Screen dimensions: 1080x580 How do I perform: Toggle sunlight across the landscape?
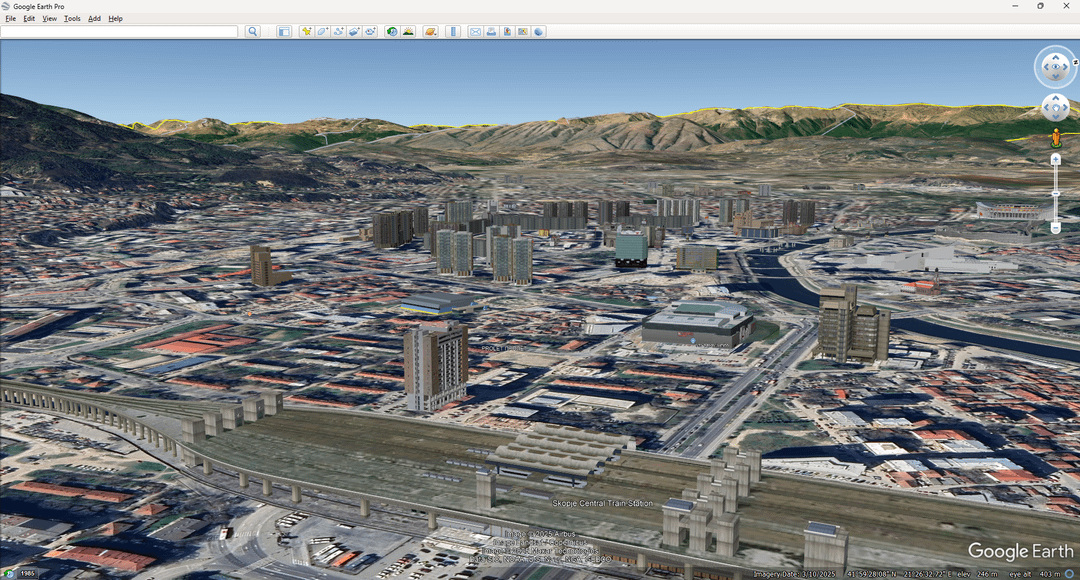click(x=408, y=32)
